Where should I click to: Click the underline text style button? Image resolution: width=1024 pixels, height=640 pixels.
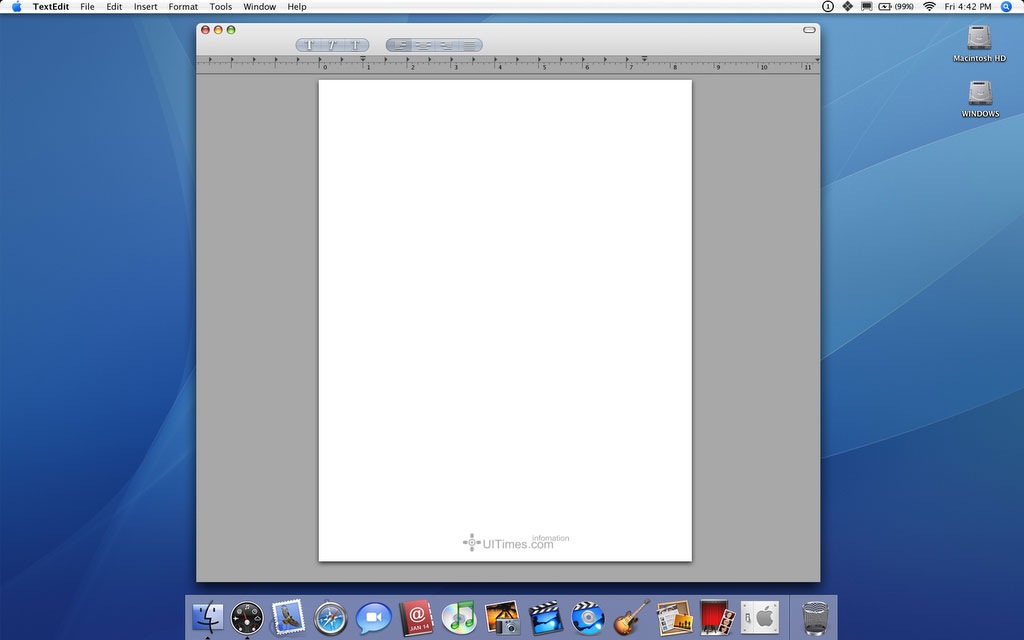(355, 45)
